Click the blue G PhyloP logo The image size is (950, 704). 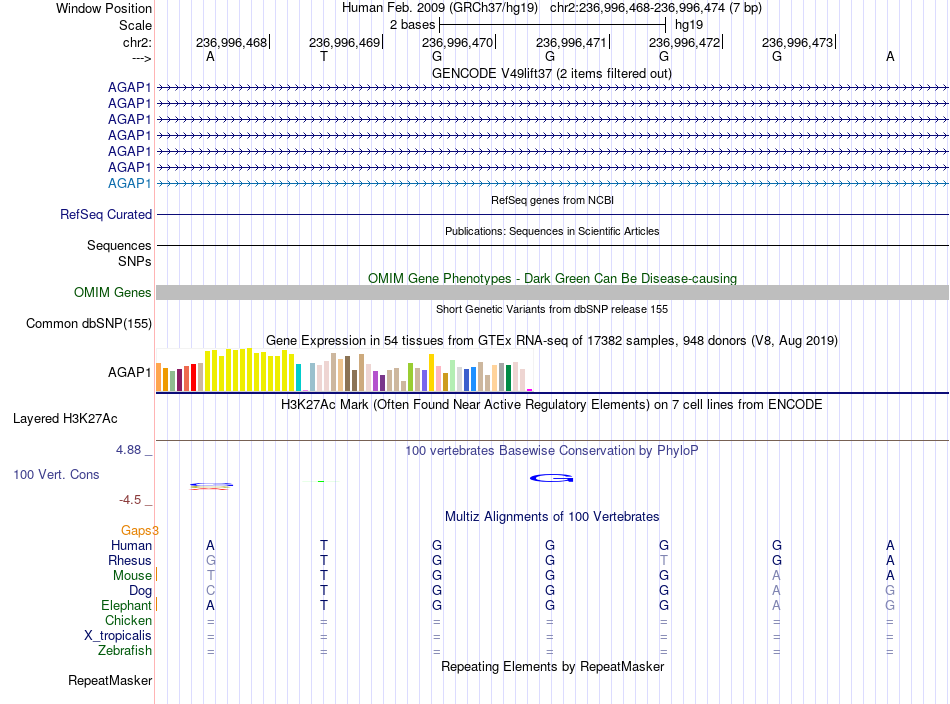(551, 479)
